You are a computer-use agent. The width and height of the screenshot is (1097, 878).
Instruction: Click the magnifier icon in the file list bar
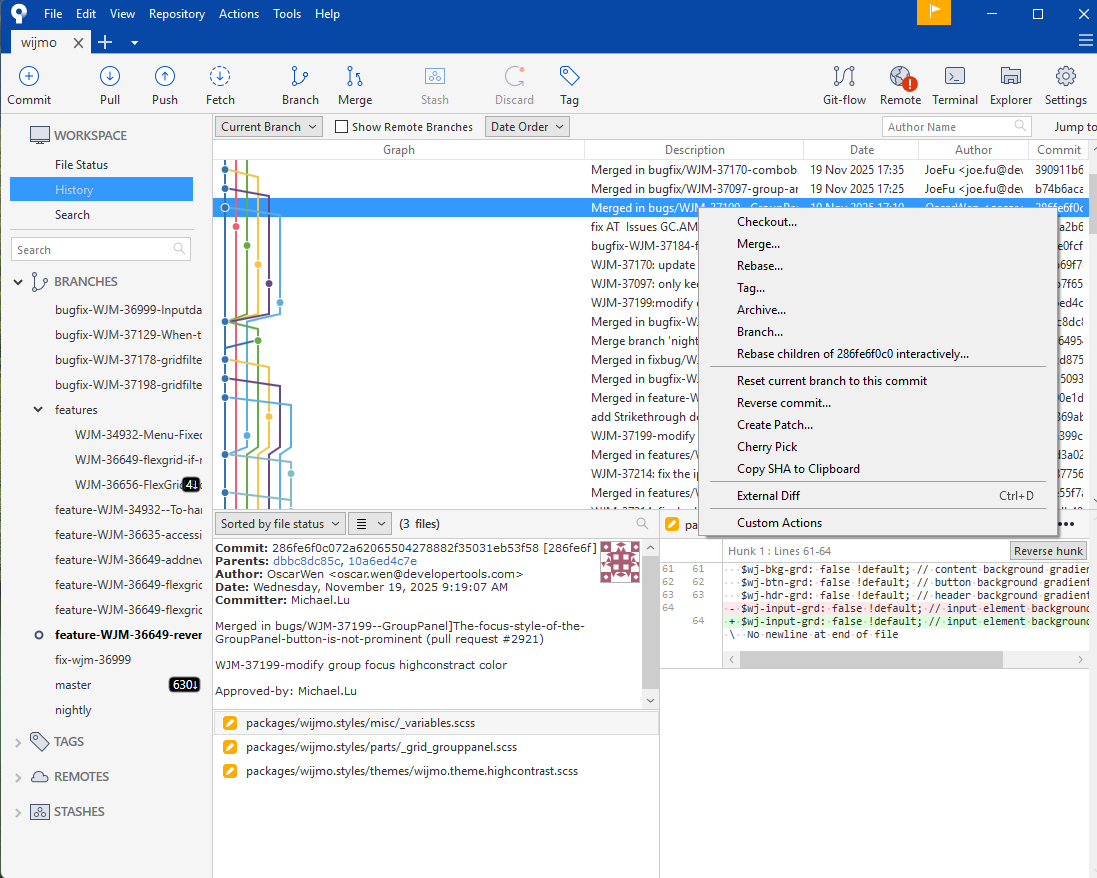[642, 523]
